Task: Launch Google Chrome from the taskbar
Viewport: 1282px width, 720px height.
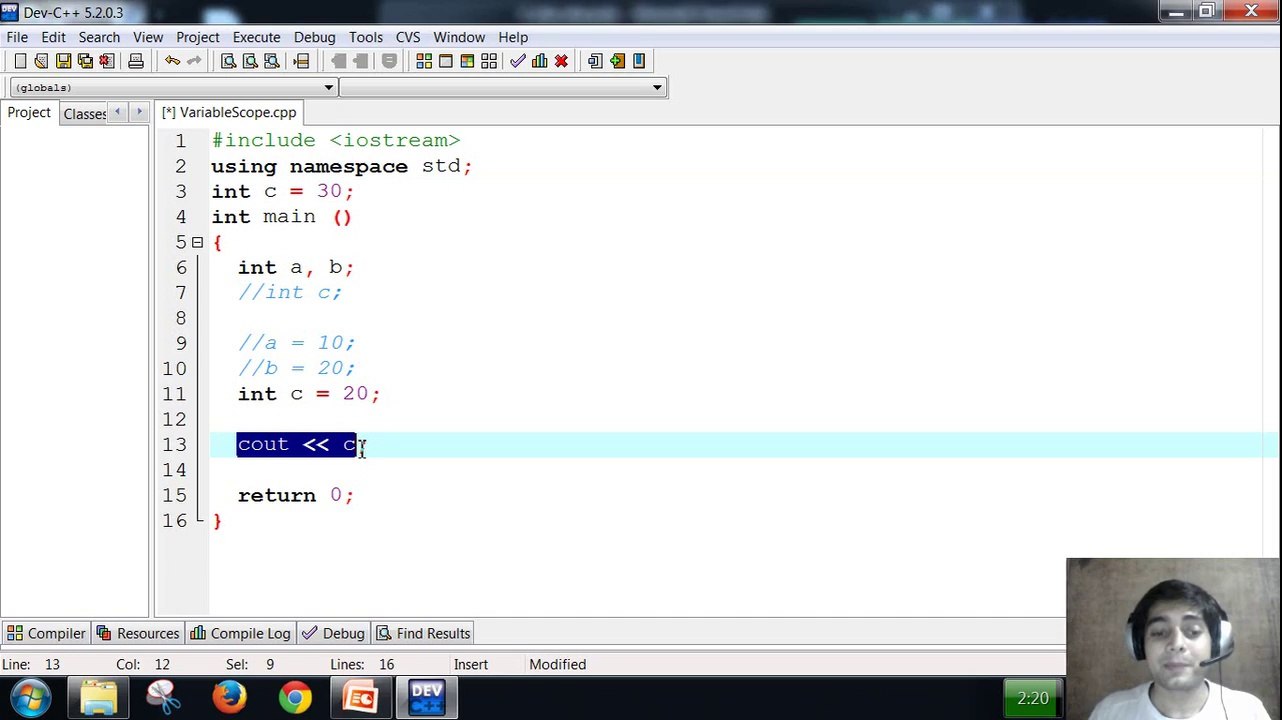Action: tap(295, 697)
